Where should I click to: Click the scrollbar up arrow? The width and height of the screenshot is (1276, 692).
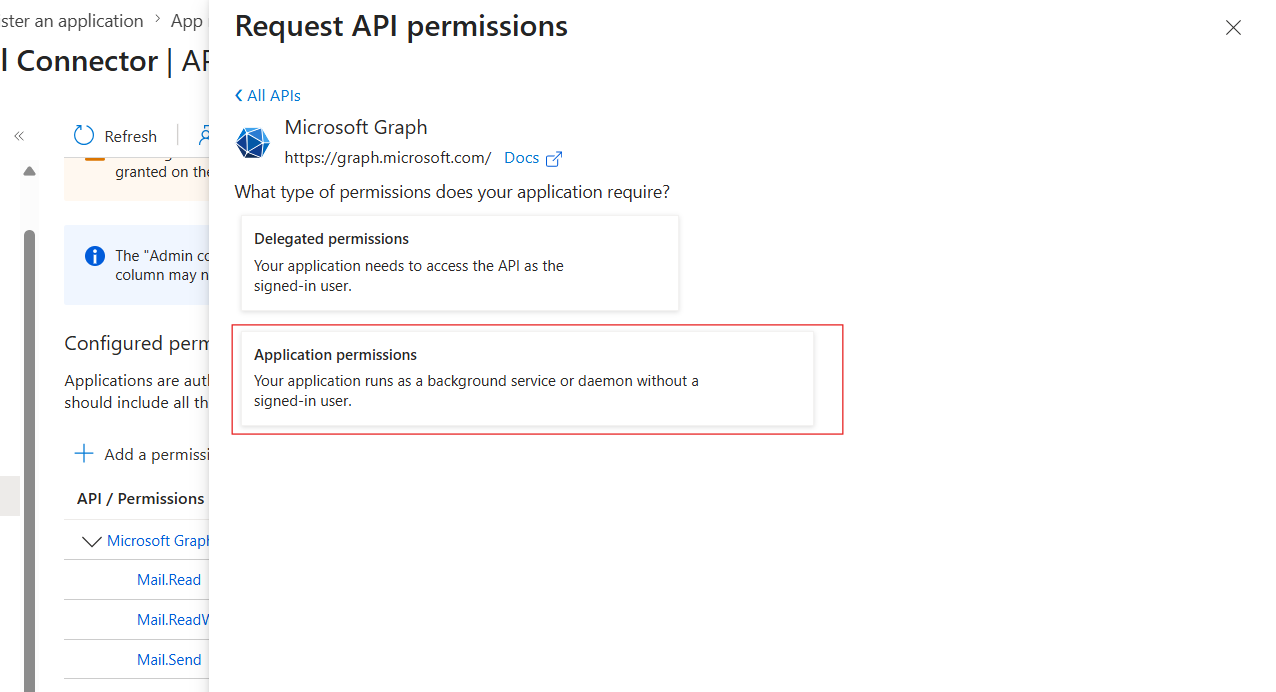29,171
